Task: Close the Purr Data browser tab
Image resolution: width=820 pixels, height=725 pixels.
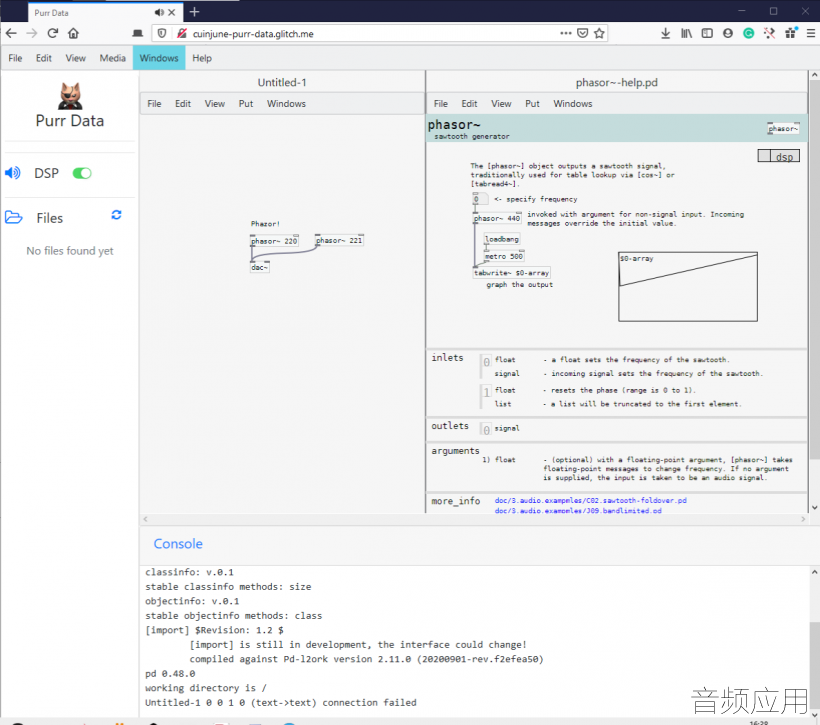Action: click(x=172, y=13)
